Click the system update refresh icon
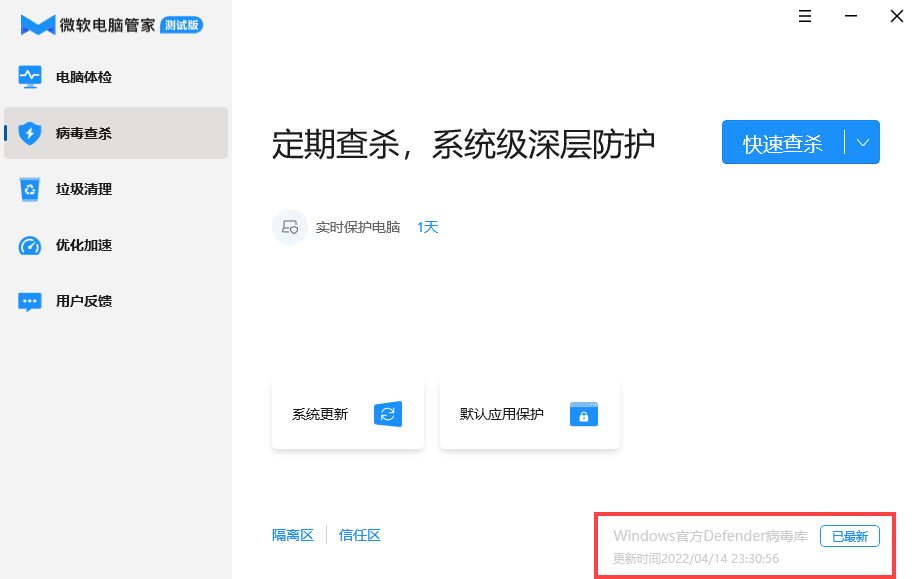 click(389, 414)
